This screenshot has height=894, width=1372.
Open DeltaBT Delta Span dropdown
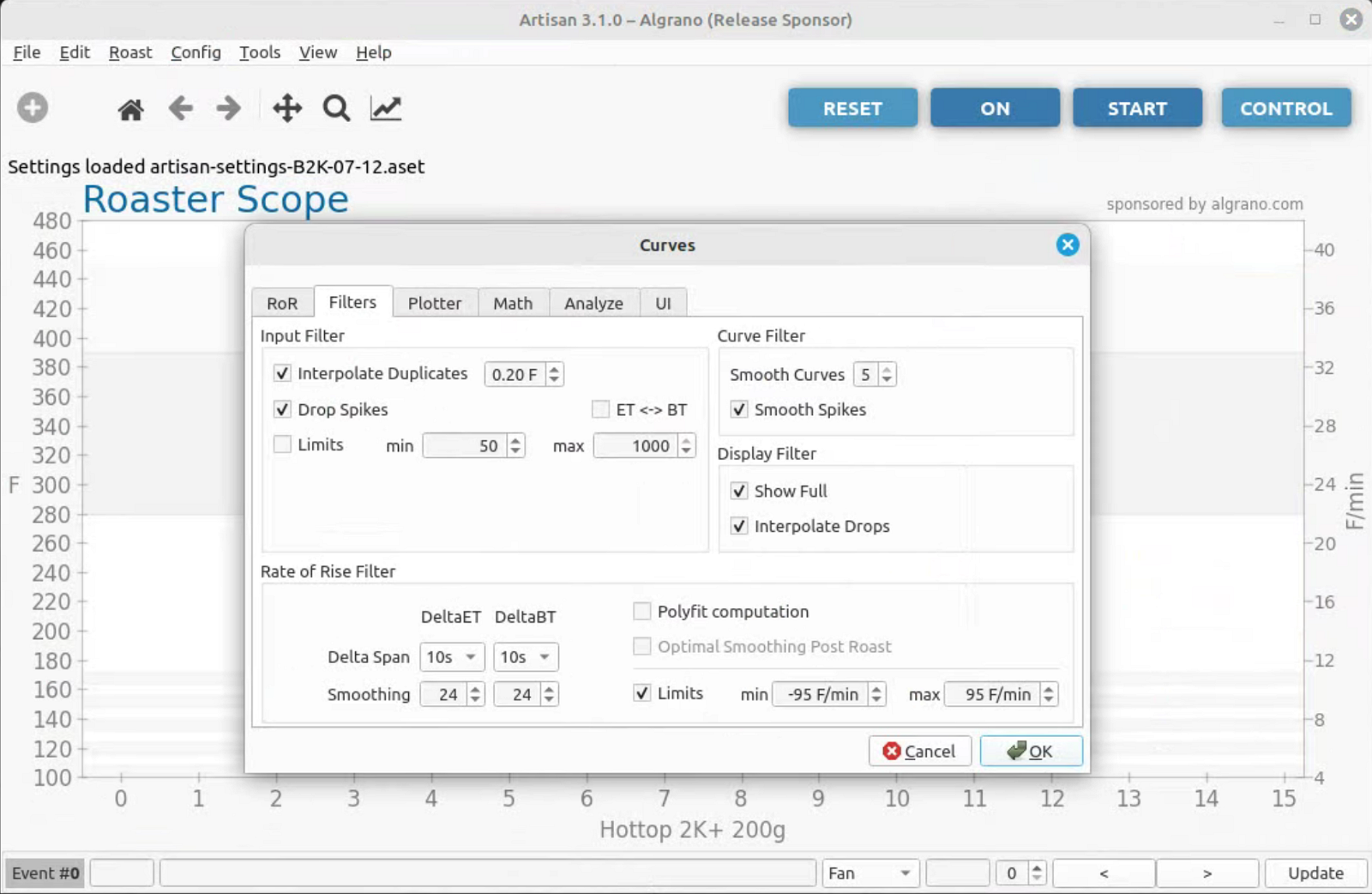(x=526, y=657)
